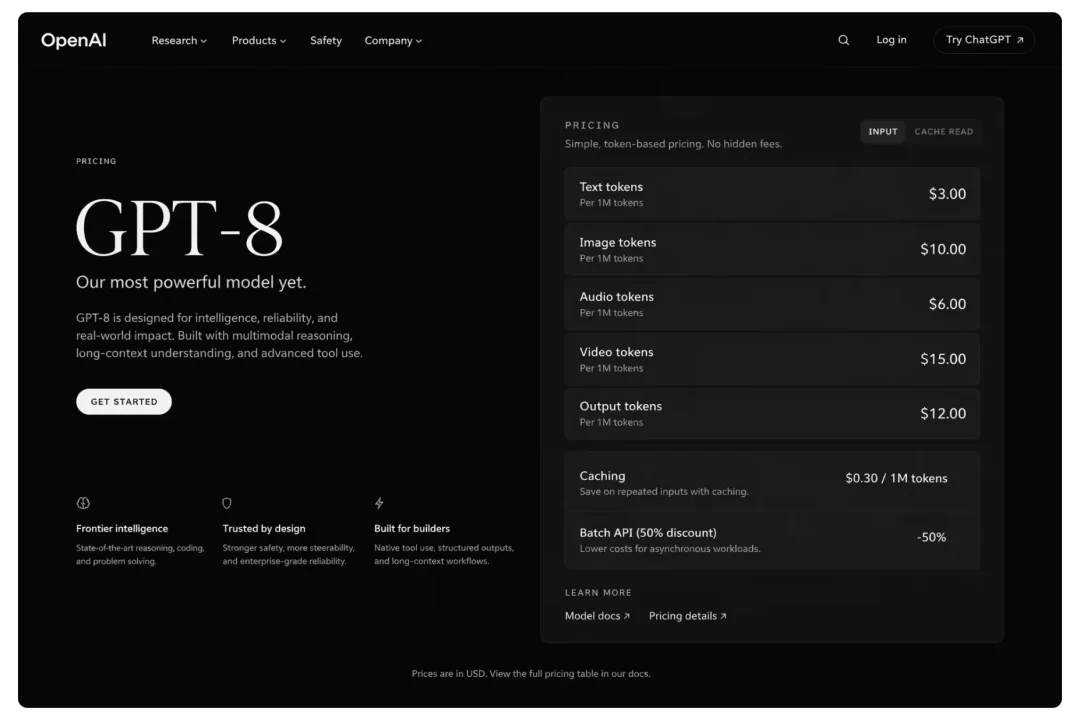1080x723 pixels.
Task: Click the Trusted by design shield icon
Action: tap(227, 503)
